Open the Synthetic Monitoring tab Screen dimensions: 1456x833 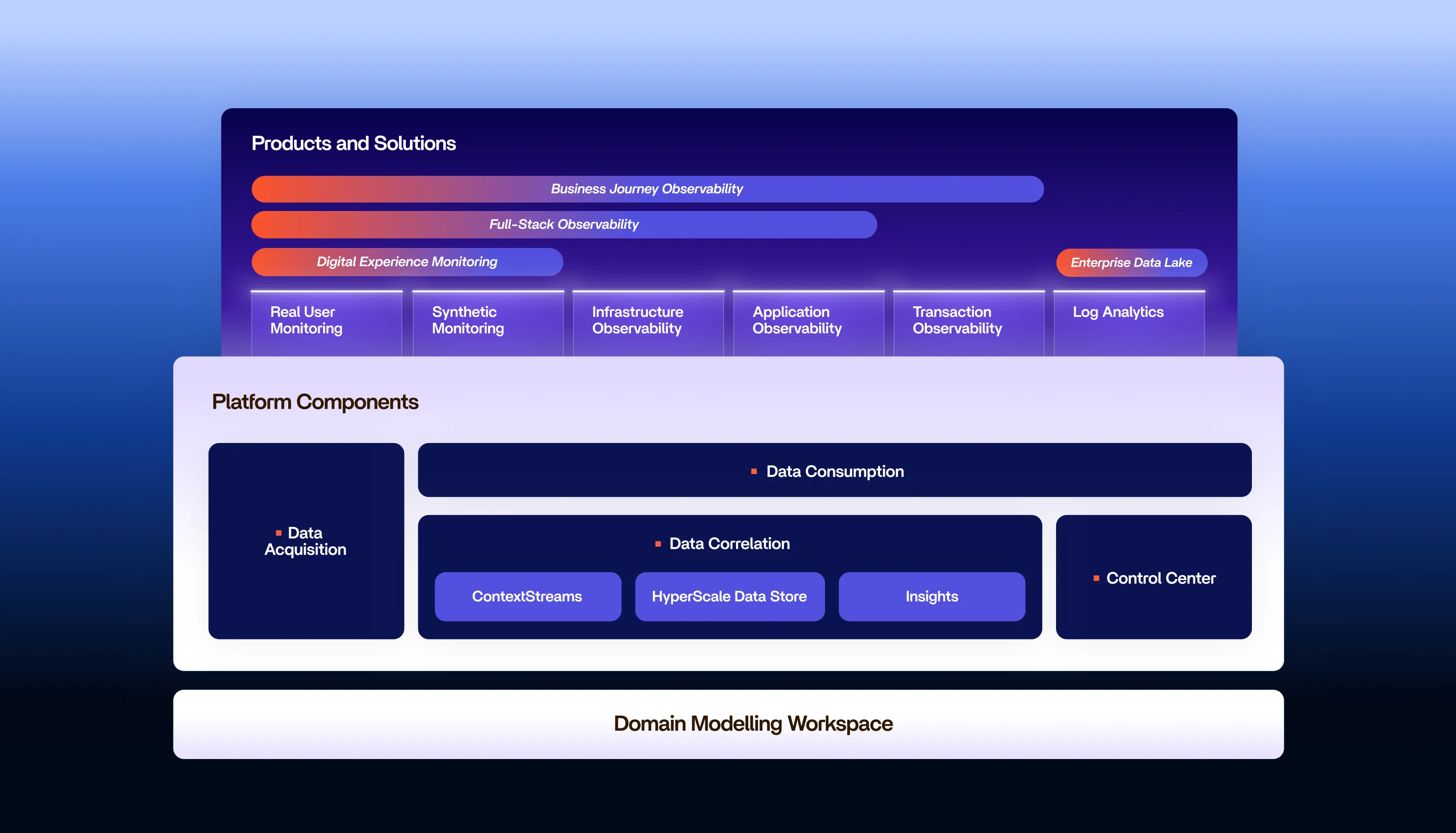tap(488, 322)
